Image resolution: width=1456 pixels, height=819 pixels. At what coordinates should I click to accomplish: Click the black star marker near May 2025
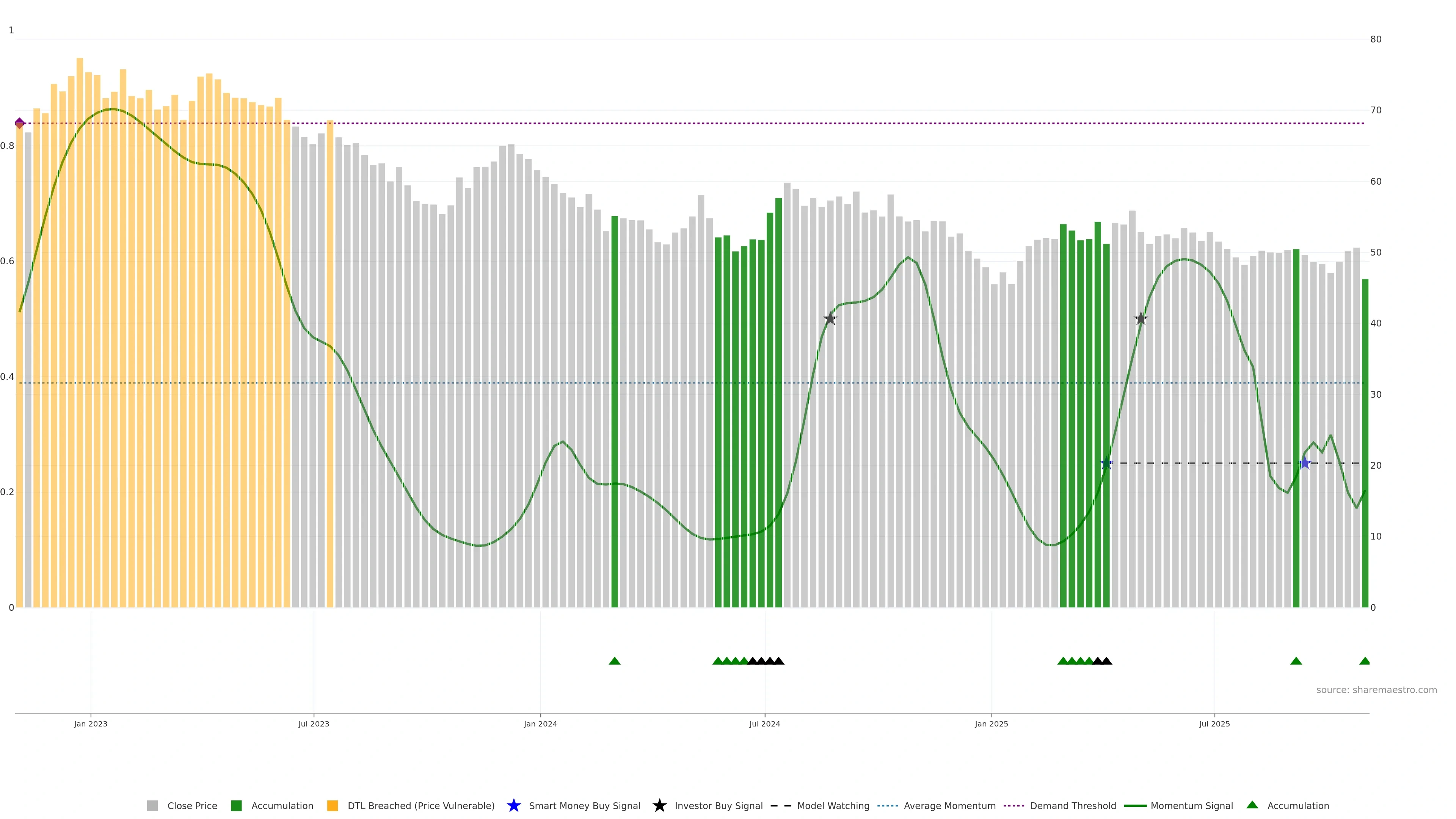[1141, 319]
